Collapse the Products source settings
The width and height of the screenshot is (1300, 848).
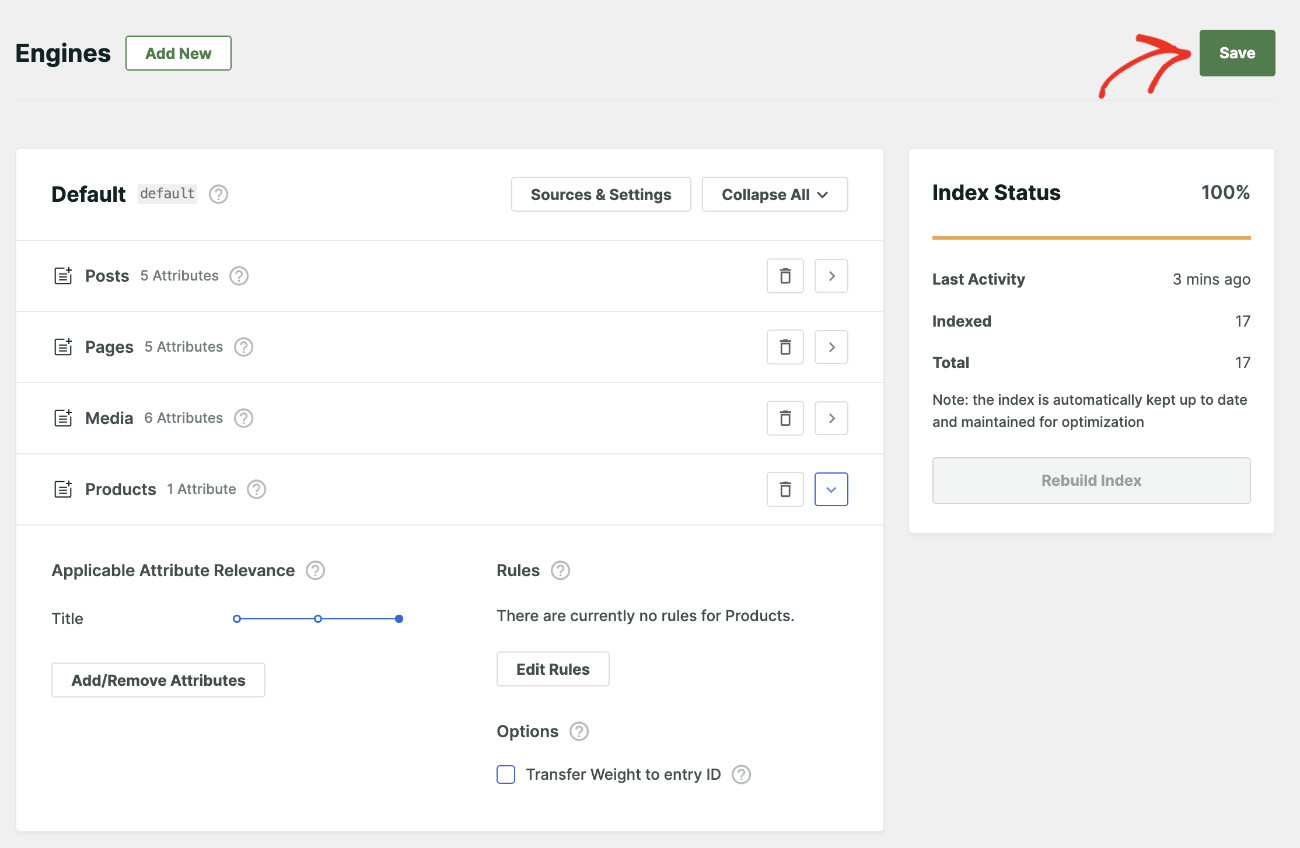[x=831, y=489]
